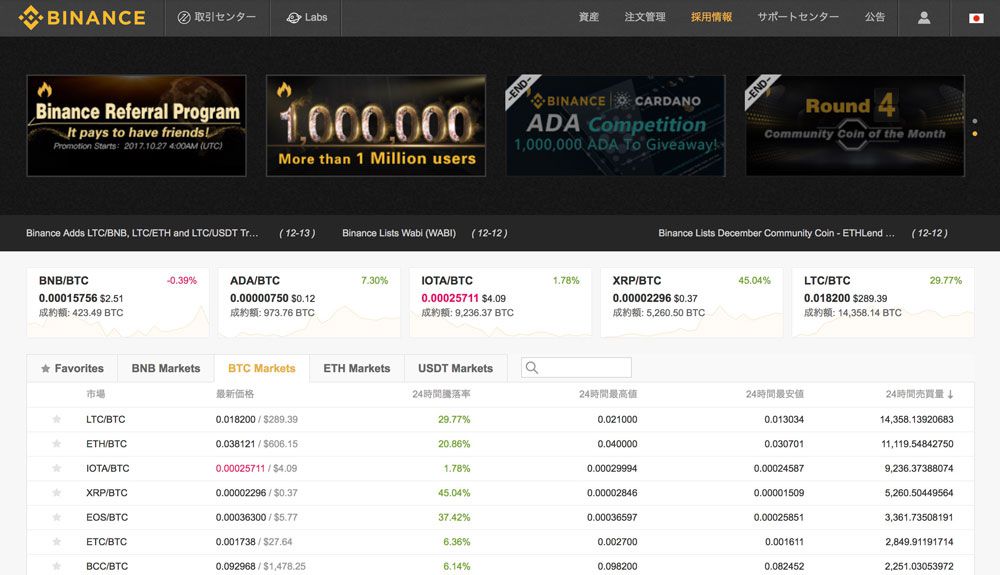Viewport: 1000px width, 575px height.
Task: Favorite XRP/BTC with its star
Action: (57, 493)
